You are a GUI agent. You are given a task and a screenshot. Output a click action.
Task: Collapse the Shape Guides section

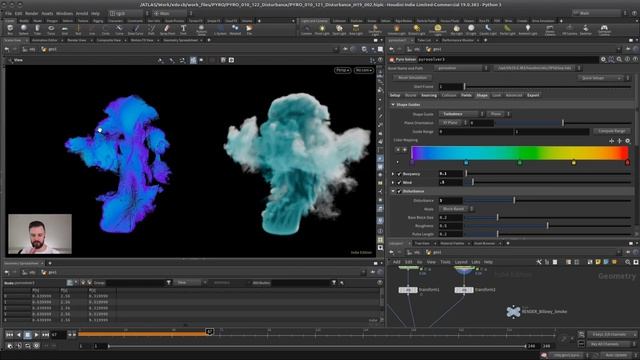click(x=393, y=105)
